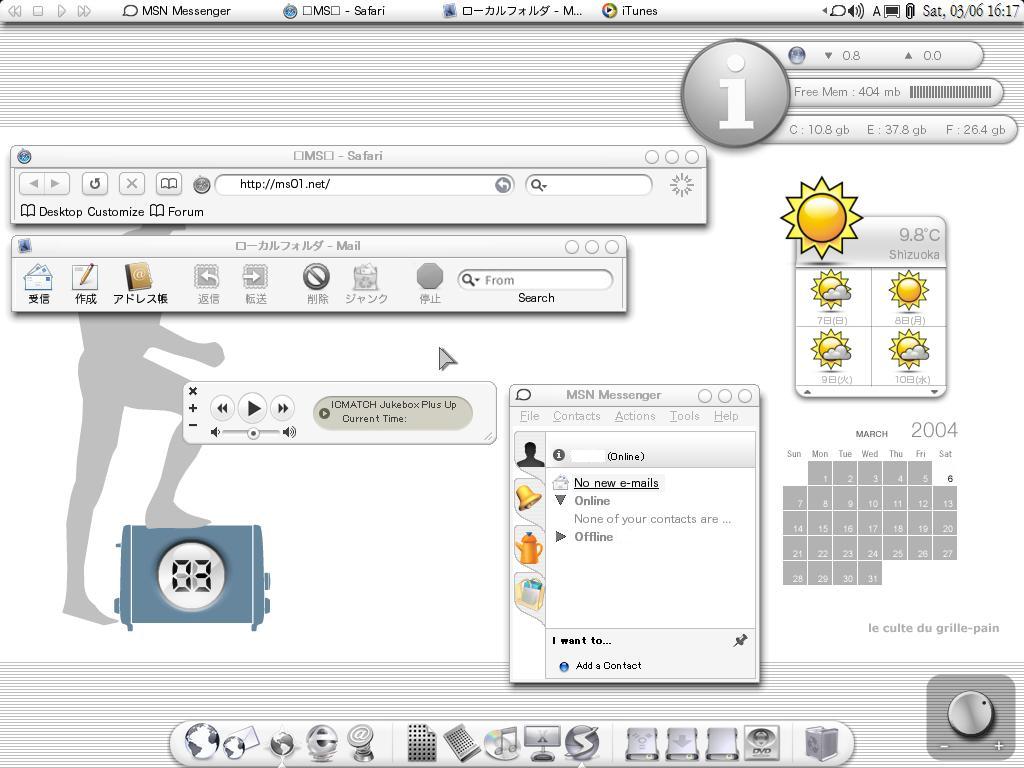Toggle the pin icon beside 'I want to...'

(741, 640)
